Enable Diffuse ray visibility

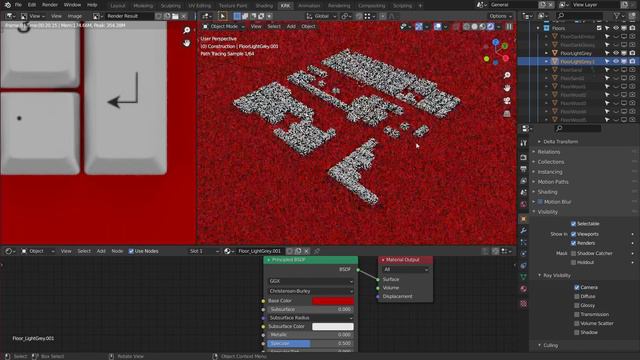(577, 296)
